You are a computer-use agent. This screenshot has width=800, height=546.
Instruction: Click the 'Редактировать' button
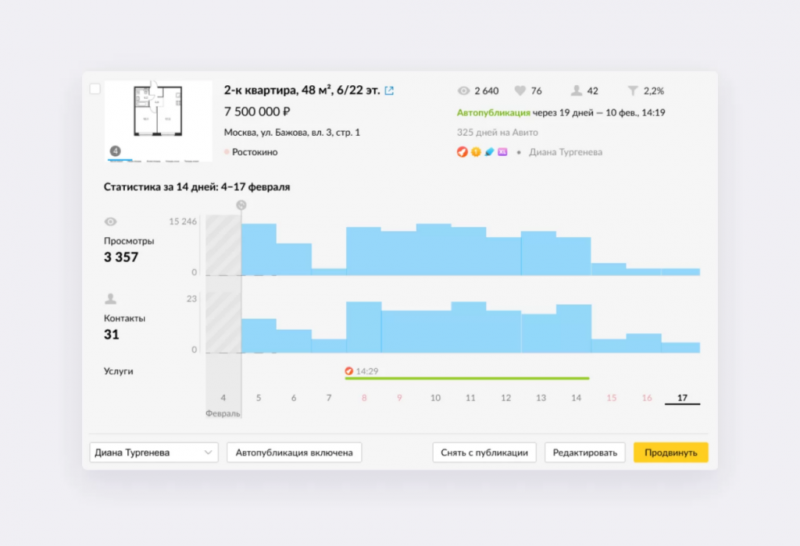(x=585, y=452)
